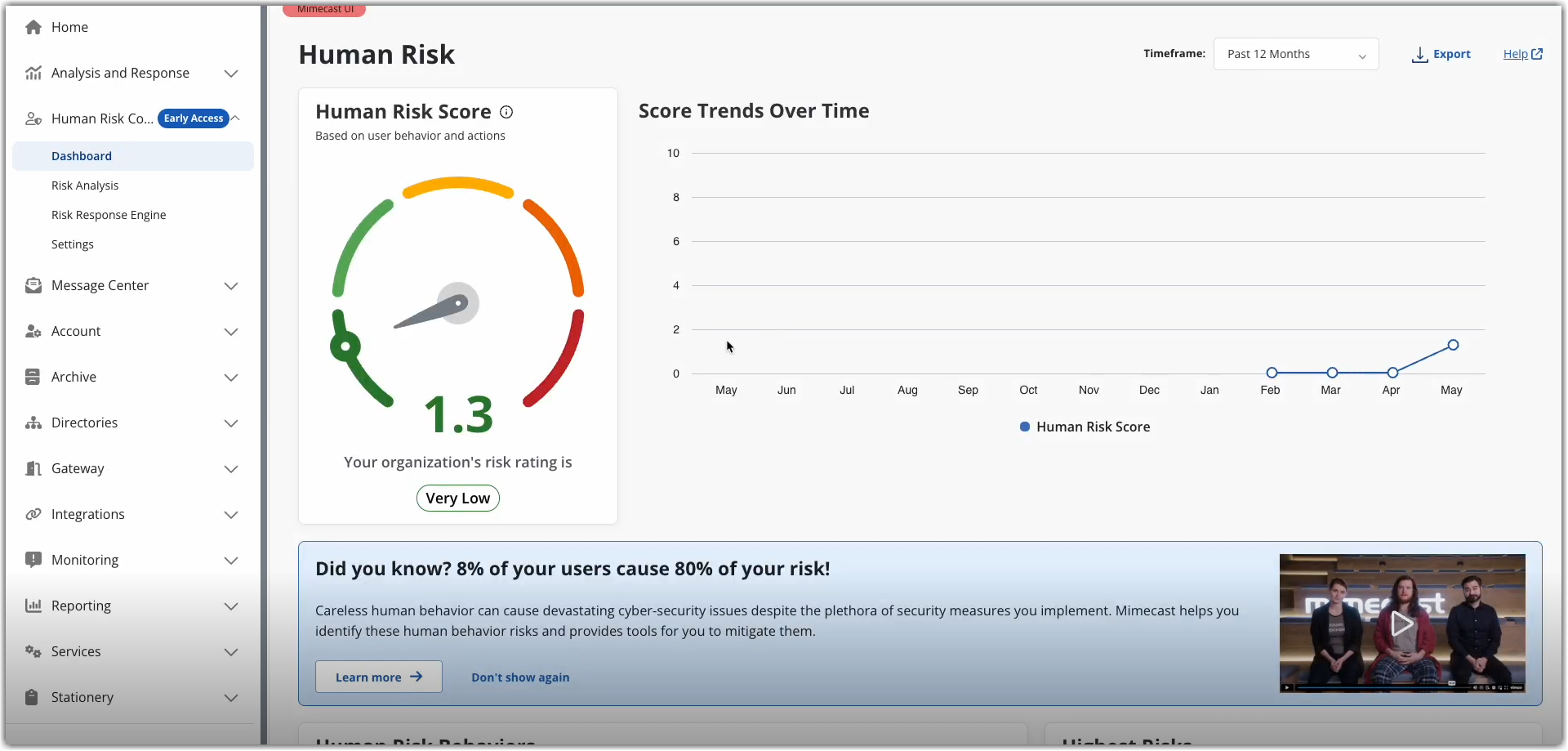The image size is (1568, 751).
Task: Click the Learn more button
Action: click(x=378, y=677)
